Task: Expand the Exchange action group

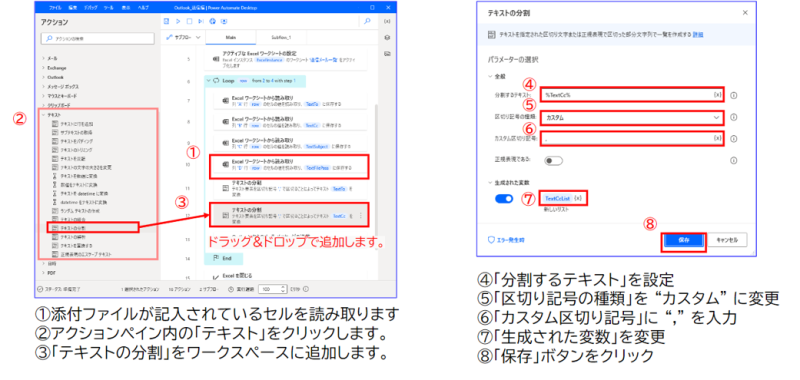Action: [43, 68]
